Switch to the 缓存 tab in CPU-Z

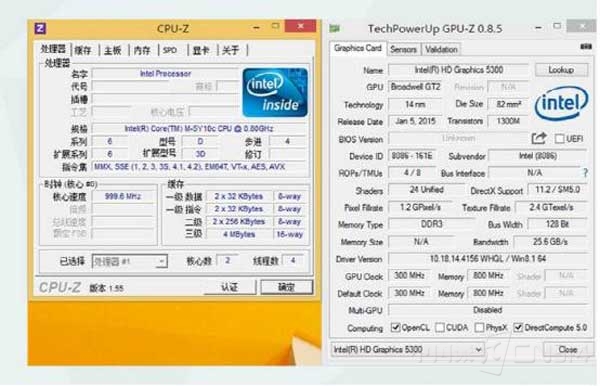click(x=83, y=50)
